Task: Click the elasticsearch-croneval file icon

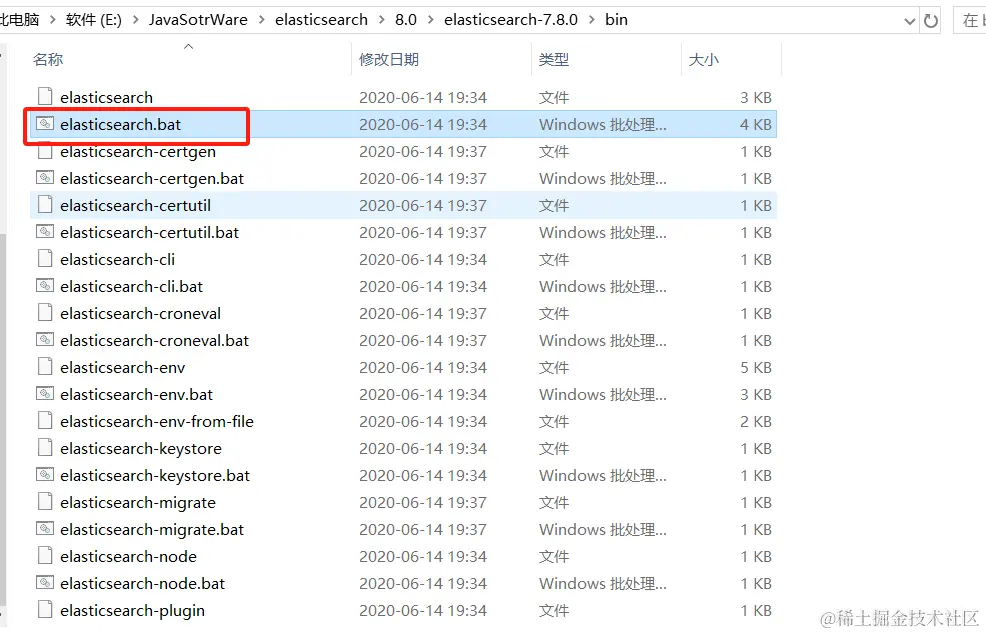Action: [45, 313]
